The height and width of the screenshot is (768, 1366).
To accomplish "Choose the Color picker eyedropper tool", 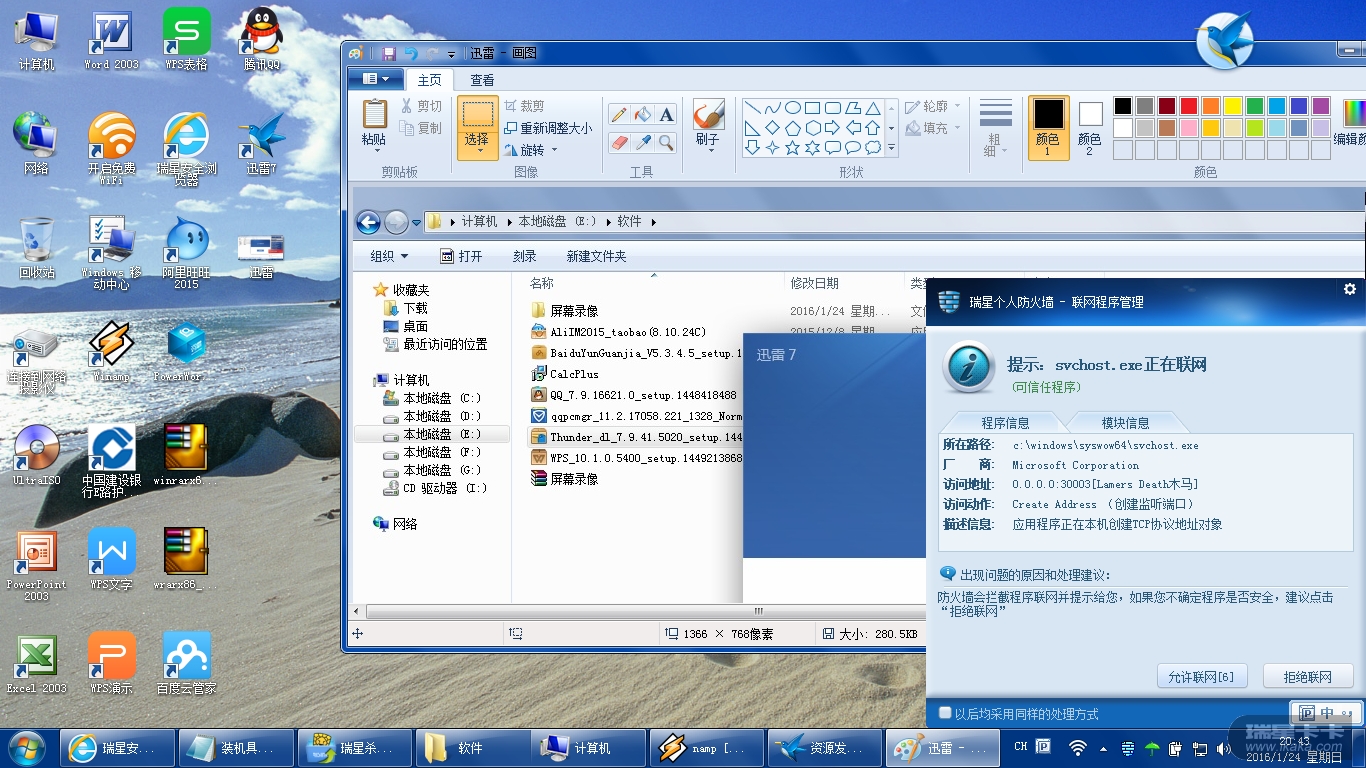I will pos(643,143).
